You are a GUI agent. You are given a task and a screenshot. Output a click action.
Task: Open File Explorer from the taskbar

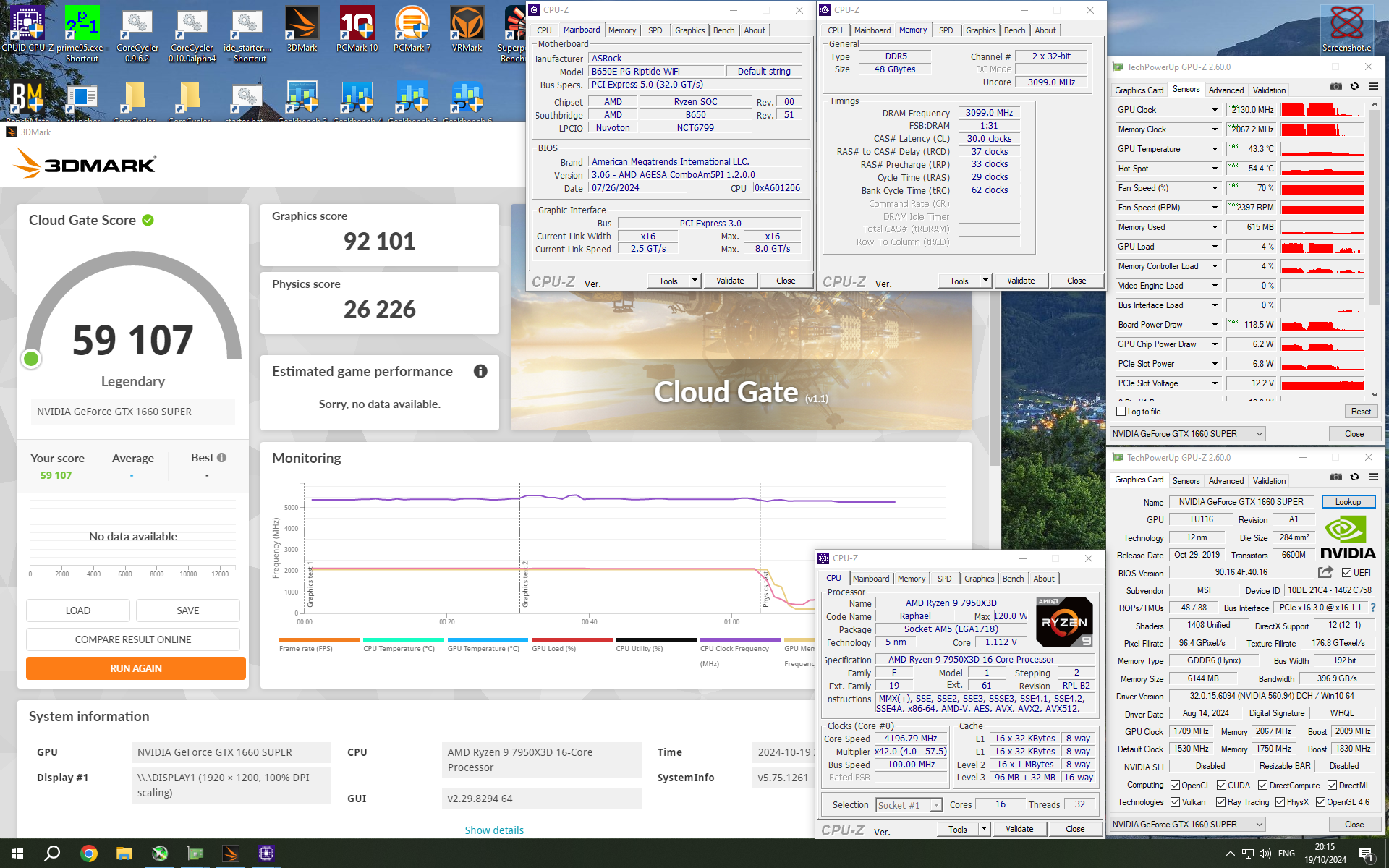click(x=124, y=854)
